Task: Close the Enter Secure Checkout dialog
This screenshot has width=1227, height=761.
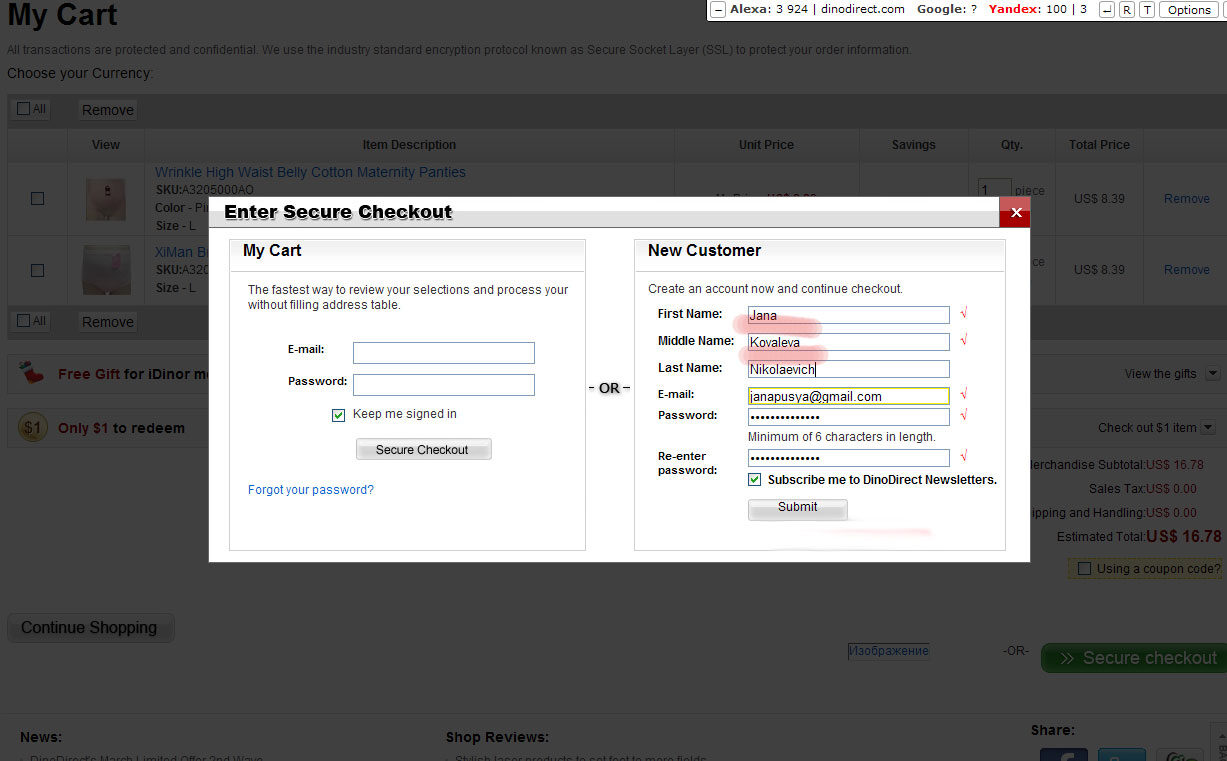Action: click(1015, 212)
